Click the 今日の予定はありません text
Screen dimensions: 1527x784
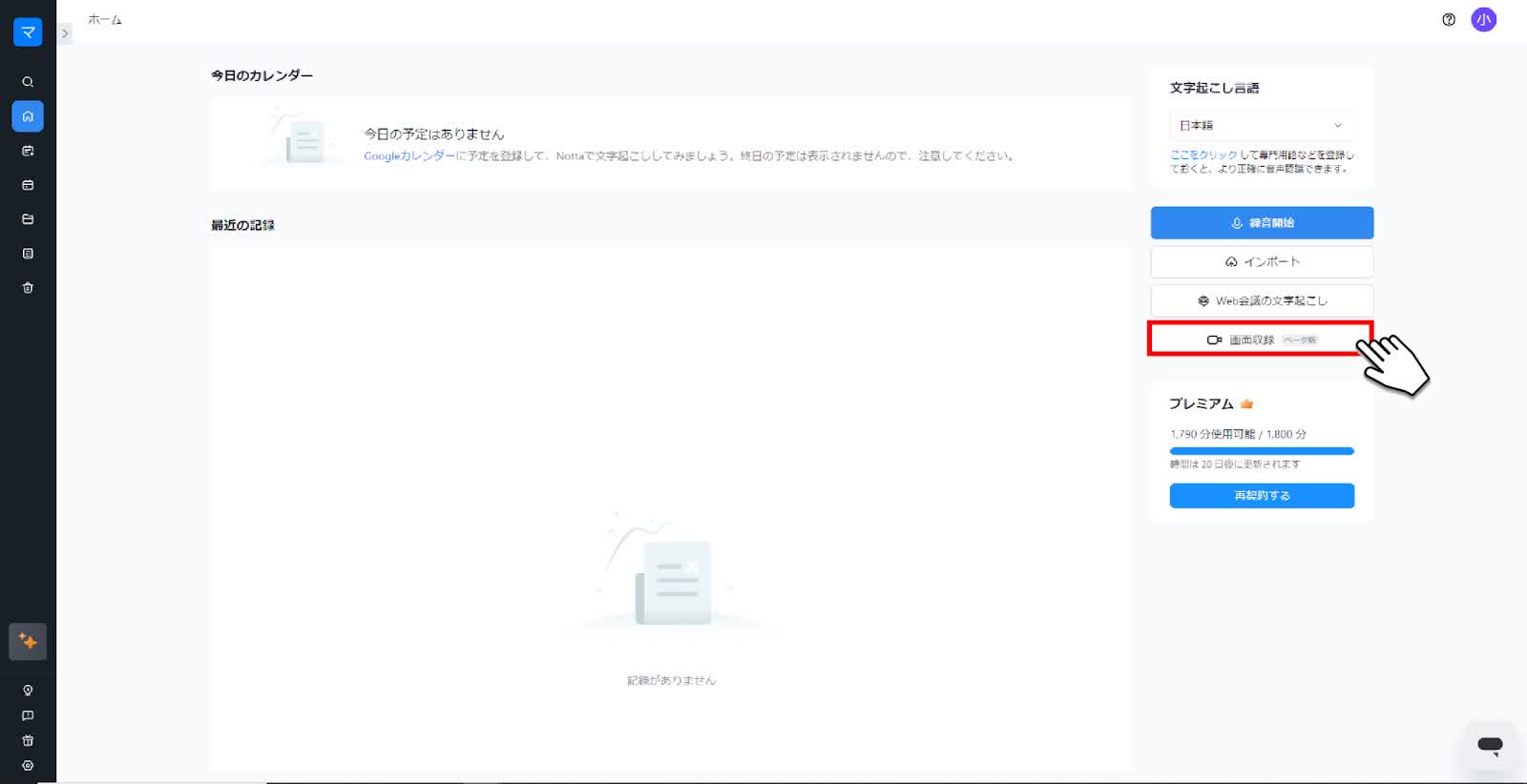(433, 134)
